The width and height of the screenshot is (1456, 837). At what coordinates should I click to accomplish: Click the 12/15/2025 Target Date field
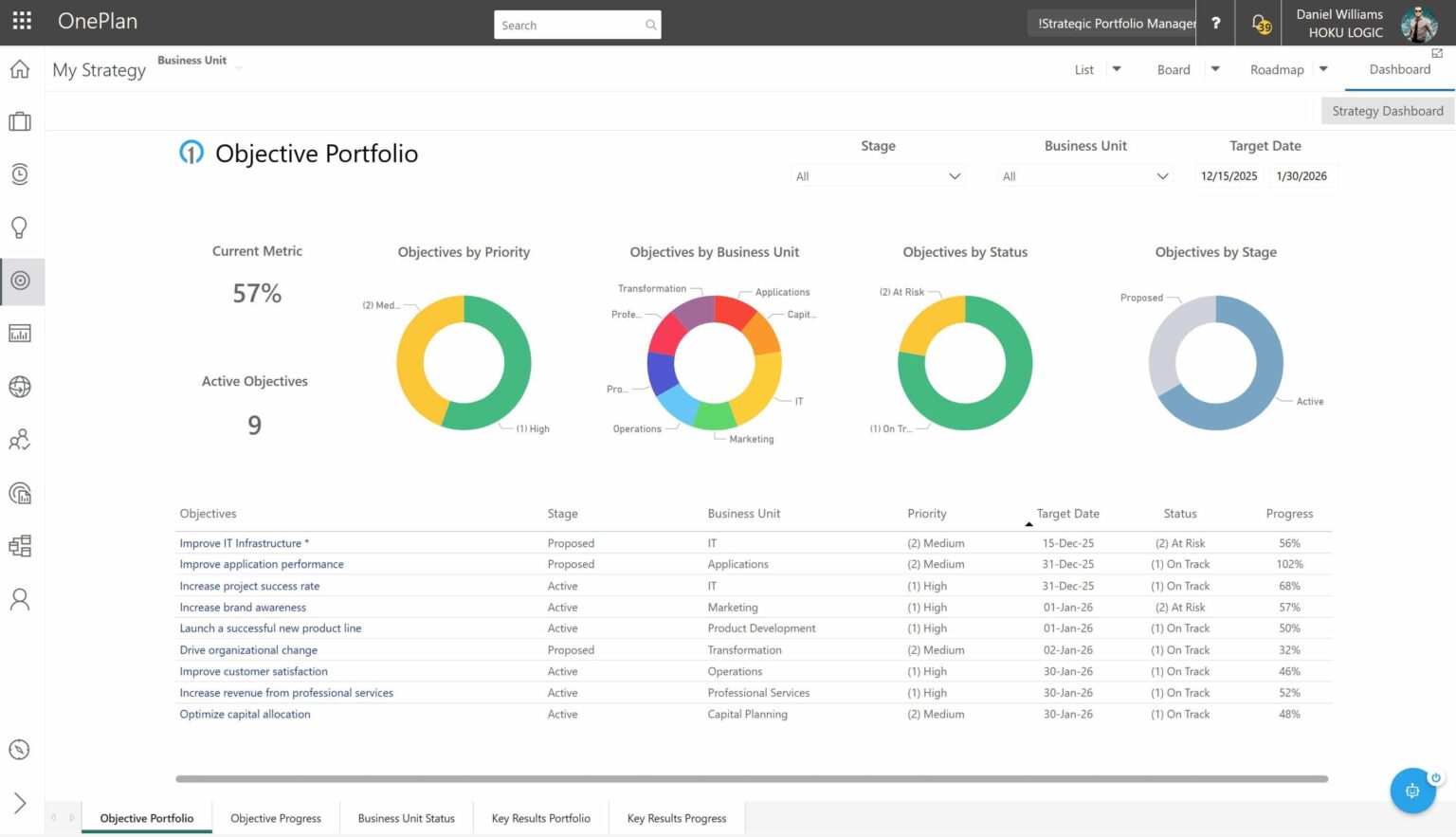pyautogui.click(x=1228, y=175)
